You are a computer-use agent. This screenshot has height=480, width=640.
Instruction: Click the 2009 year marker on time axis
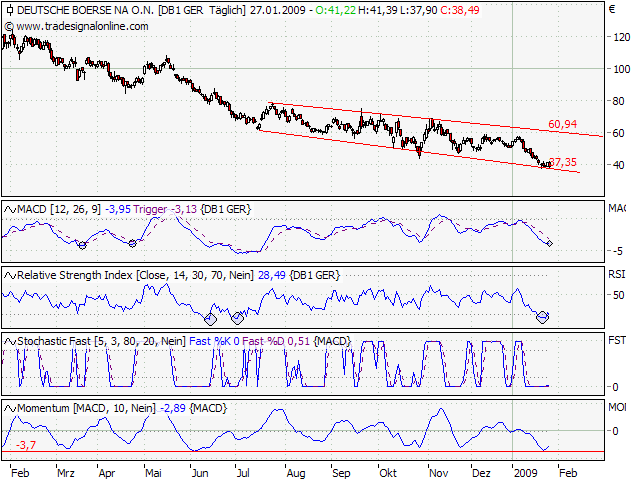point(525,469)
